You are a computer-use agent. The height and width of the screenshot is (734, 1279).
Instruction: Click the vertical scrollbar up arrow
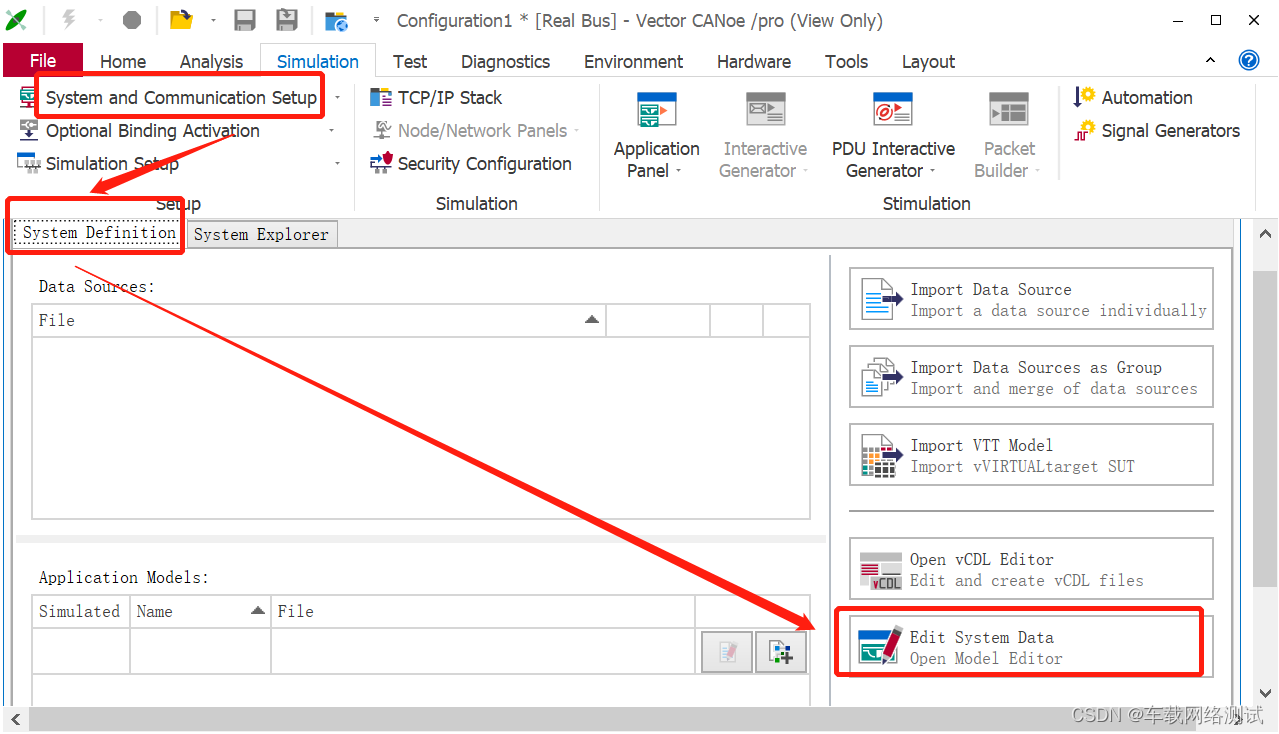1265,233
